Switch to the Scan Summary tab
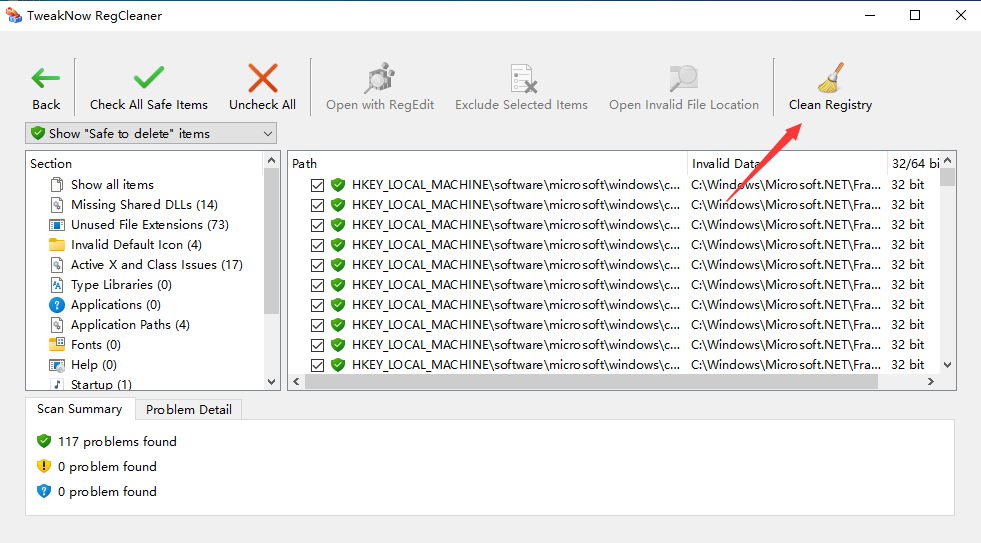This screenshot has height=543, width=981. 79,409
